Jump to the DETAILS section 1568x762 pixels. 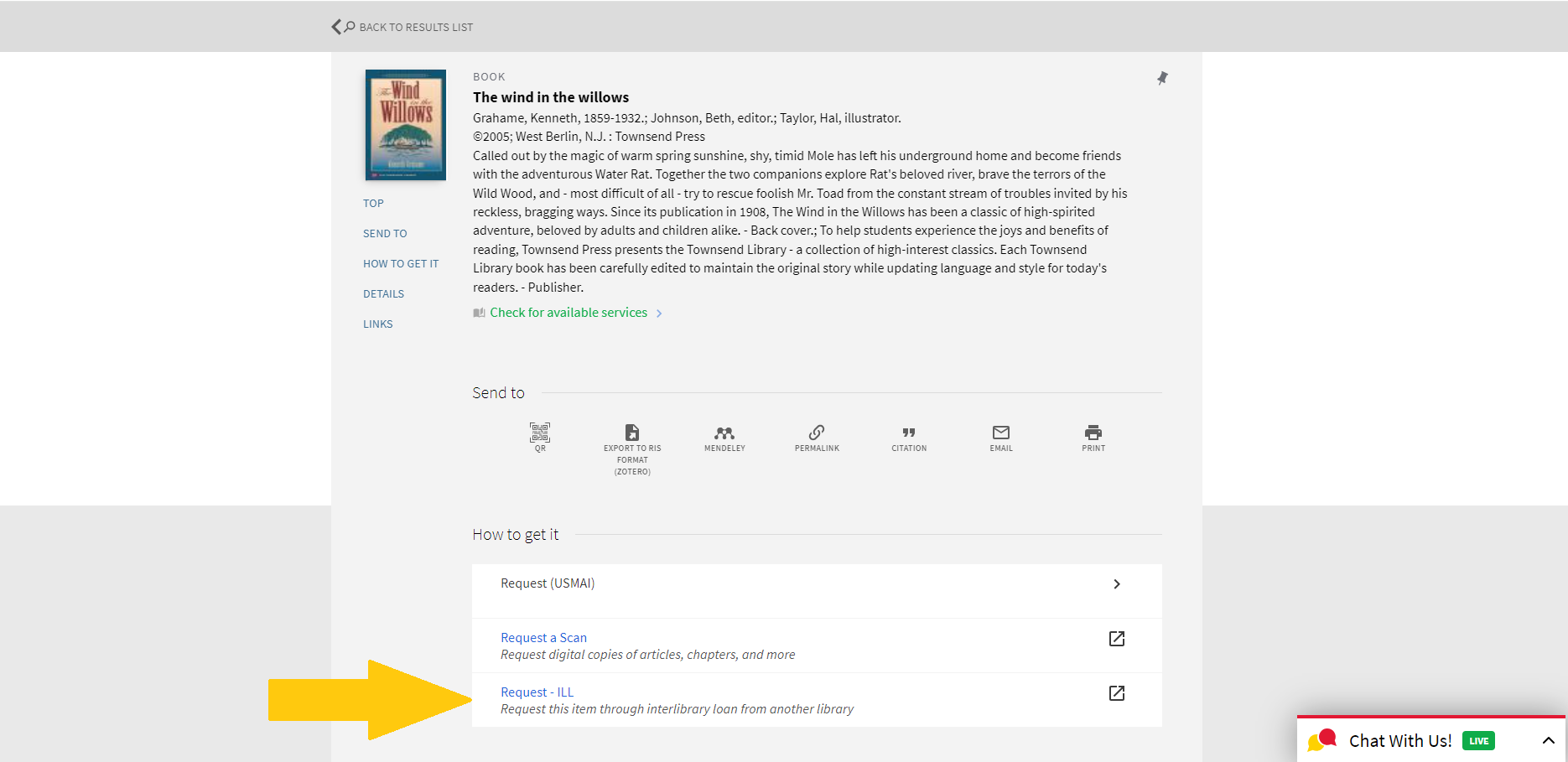[383, 293]
